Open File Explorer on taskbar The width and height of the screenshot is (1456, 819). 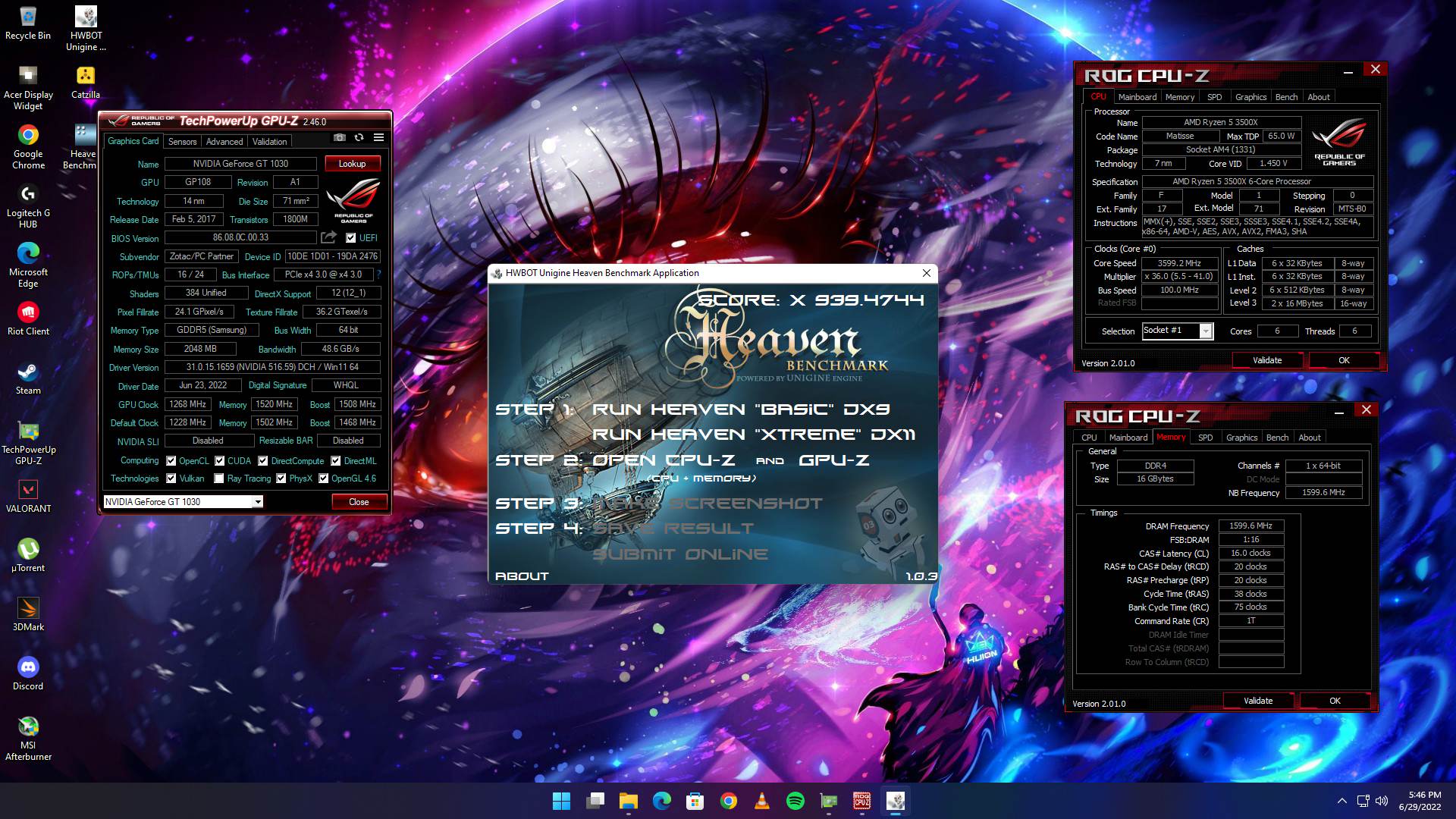point(629,801)
